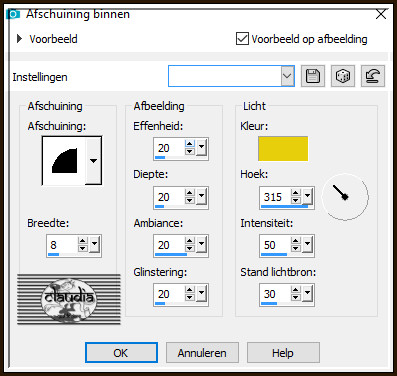Screen dimensions: 397x376
Task: Close the Afschuining binnen dialog
Action: (x=381, y=14)
